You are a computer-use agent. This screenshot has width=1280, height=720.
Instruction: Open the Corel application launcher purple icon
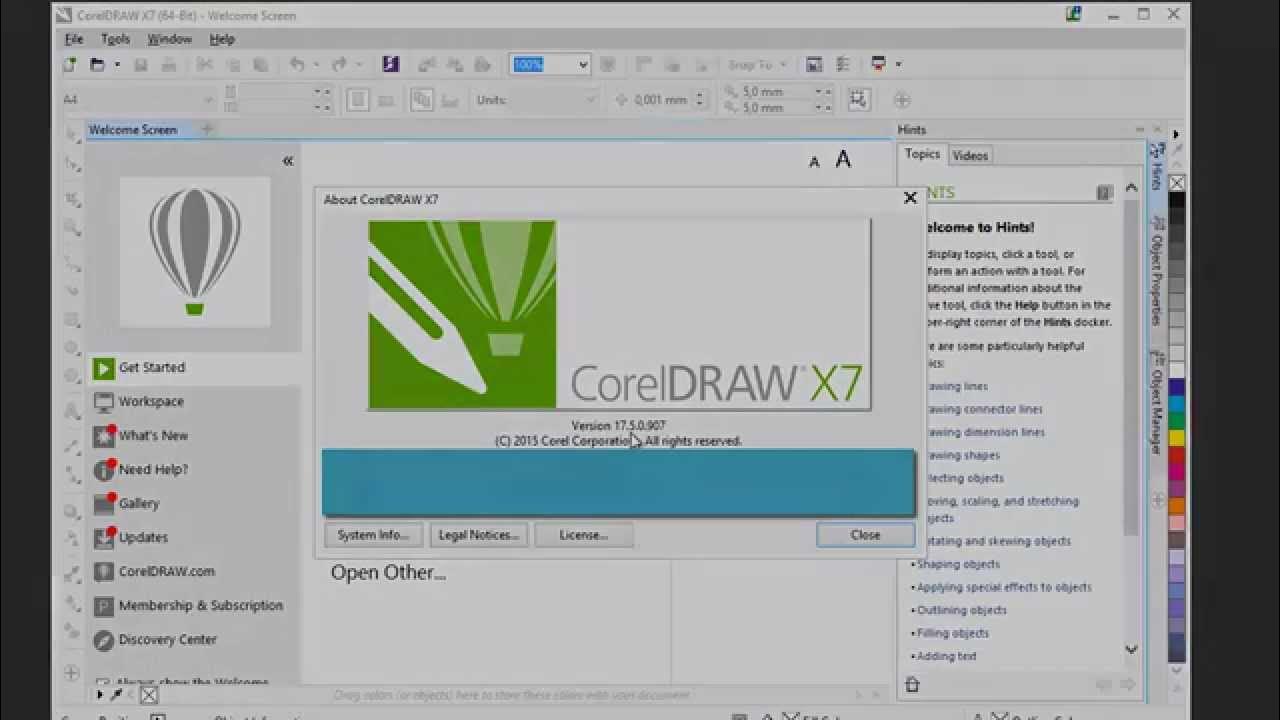[x=391, y=64]
